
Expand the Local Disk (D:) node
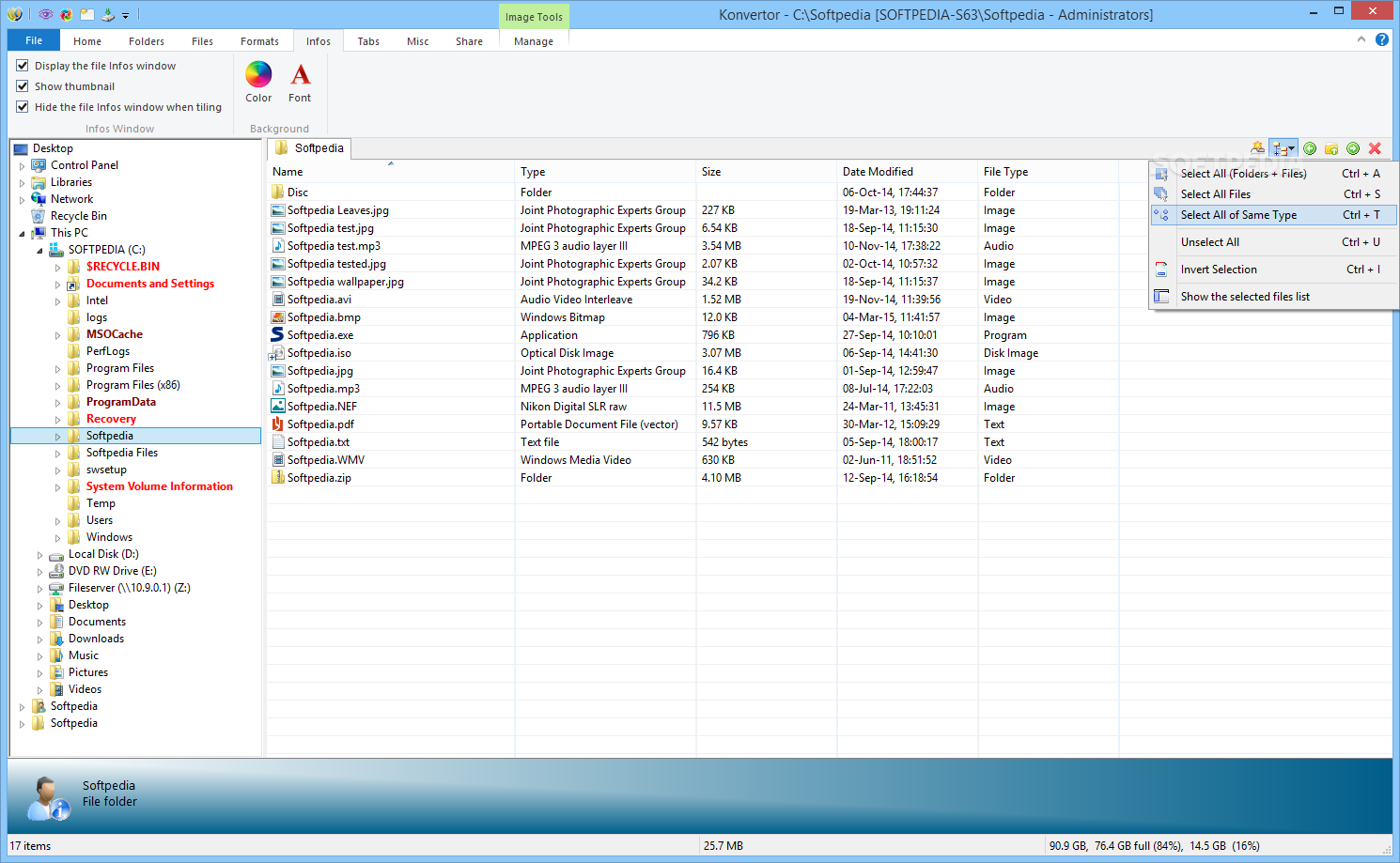[x=40, y=554]
